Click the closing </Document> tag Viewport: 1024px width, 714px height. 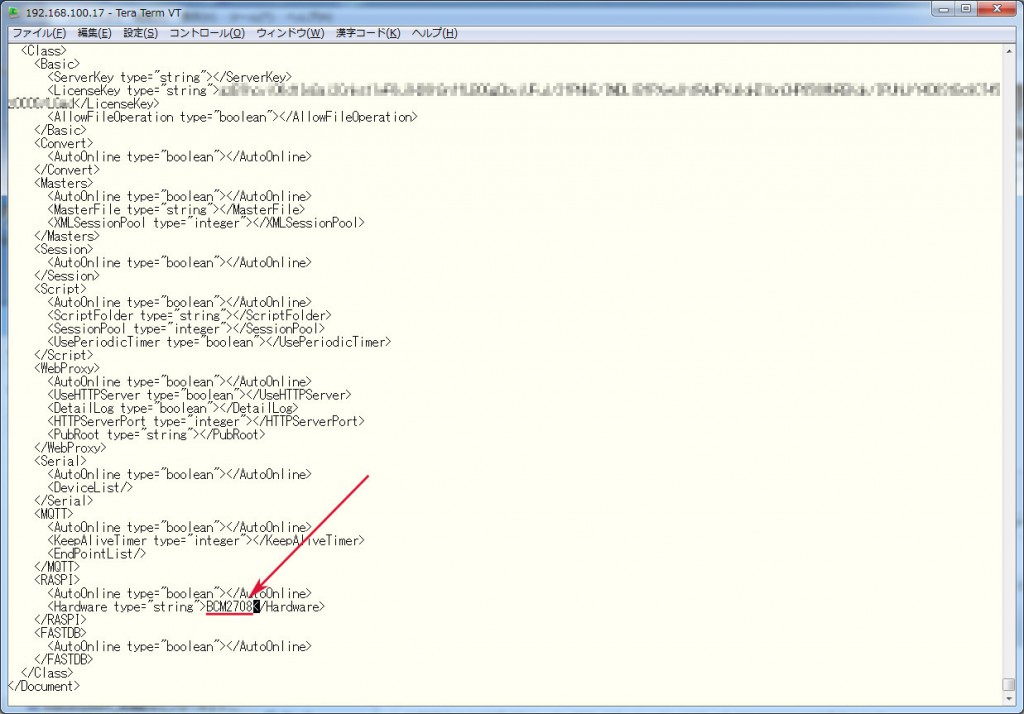[44, 686]
